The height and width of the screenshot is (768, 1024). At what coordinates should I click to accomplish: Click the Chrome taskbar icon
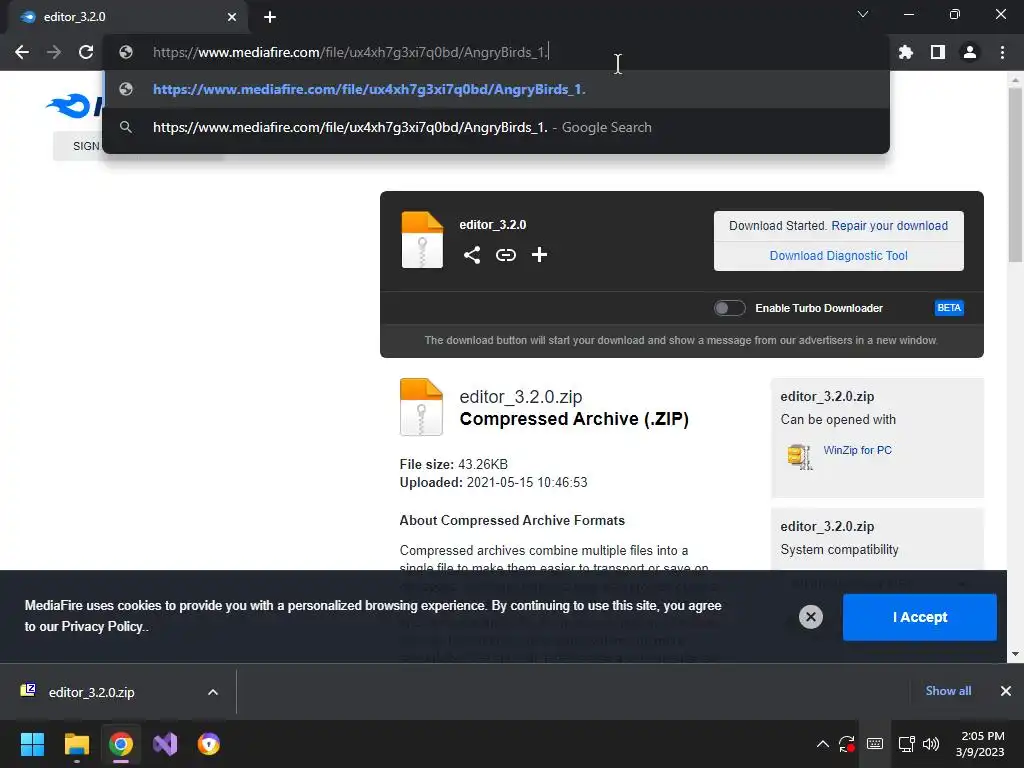click(x=121, y=744)
